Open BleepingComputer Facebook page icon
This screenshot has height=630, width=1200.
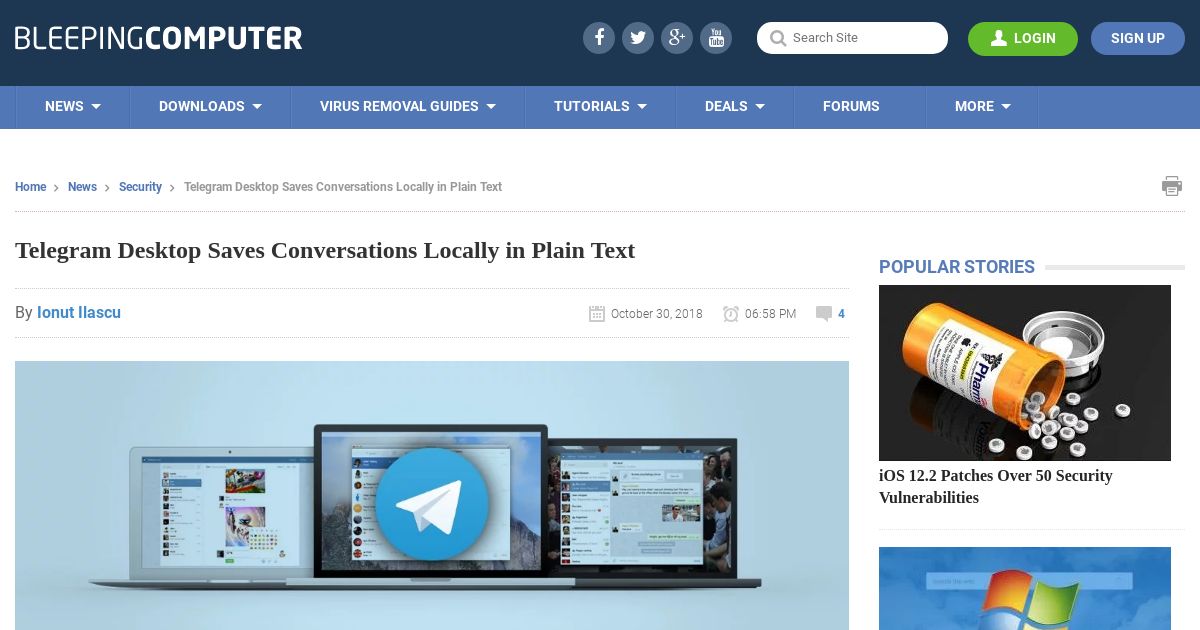pos(599,38)
